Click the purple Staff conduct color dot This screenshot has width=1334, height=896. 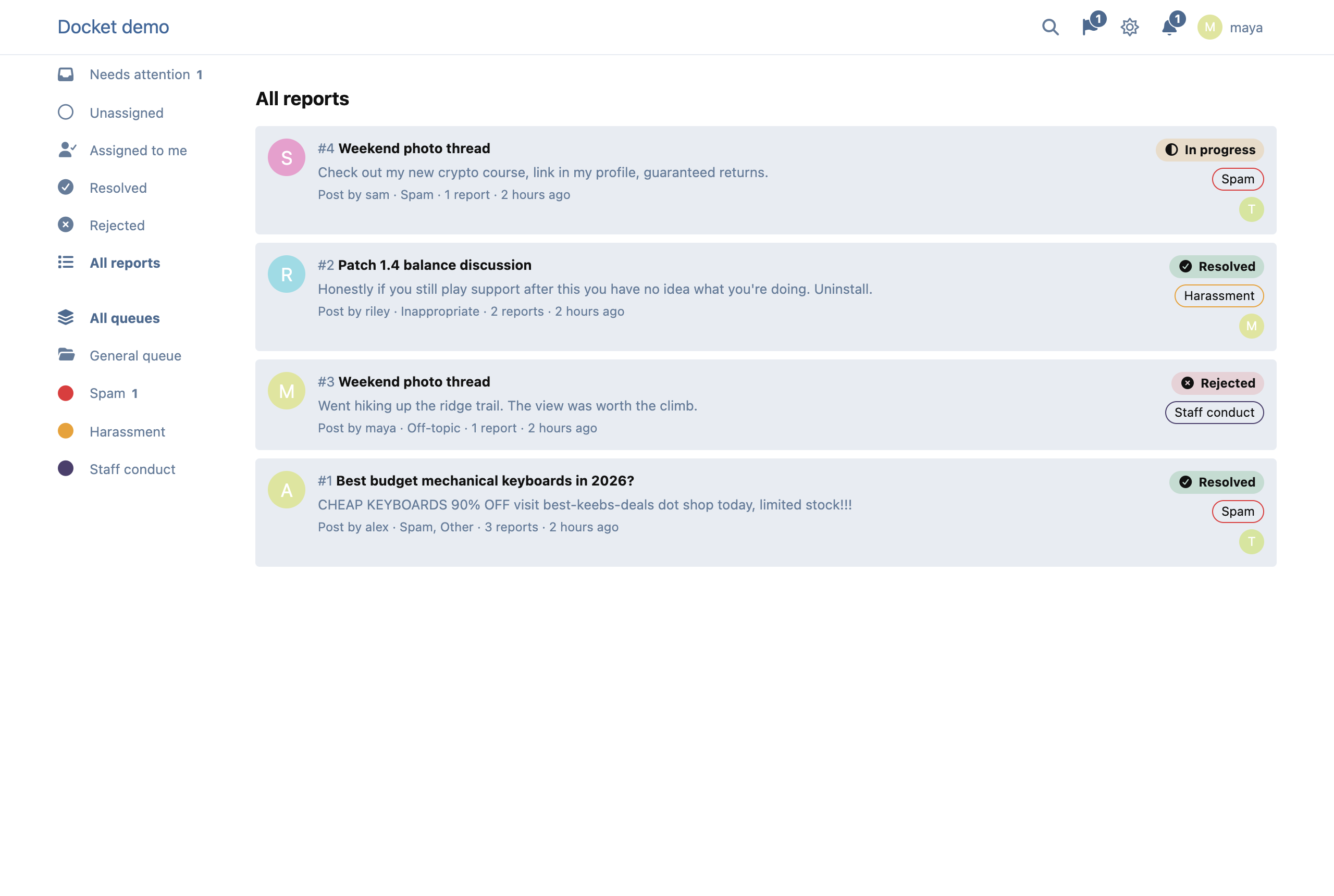click(66, 468)
